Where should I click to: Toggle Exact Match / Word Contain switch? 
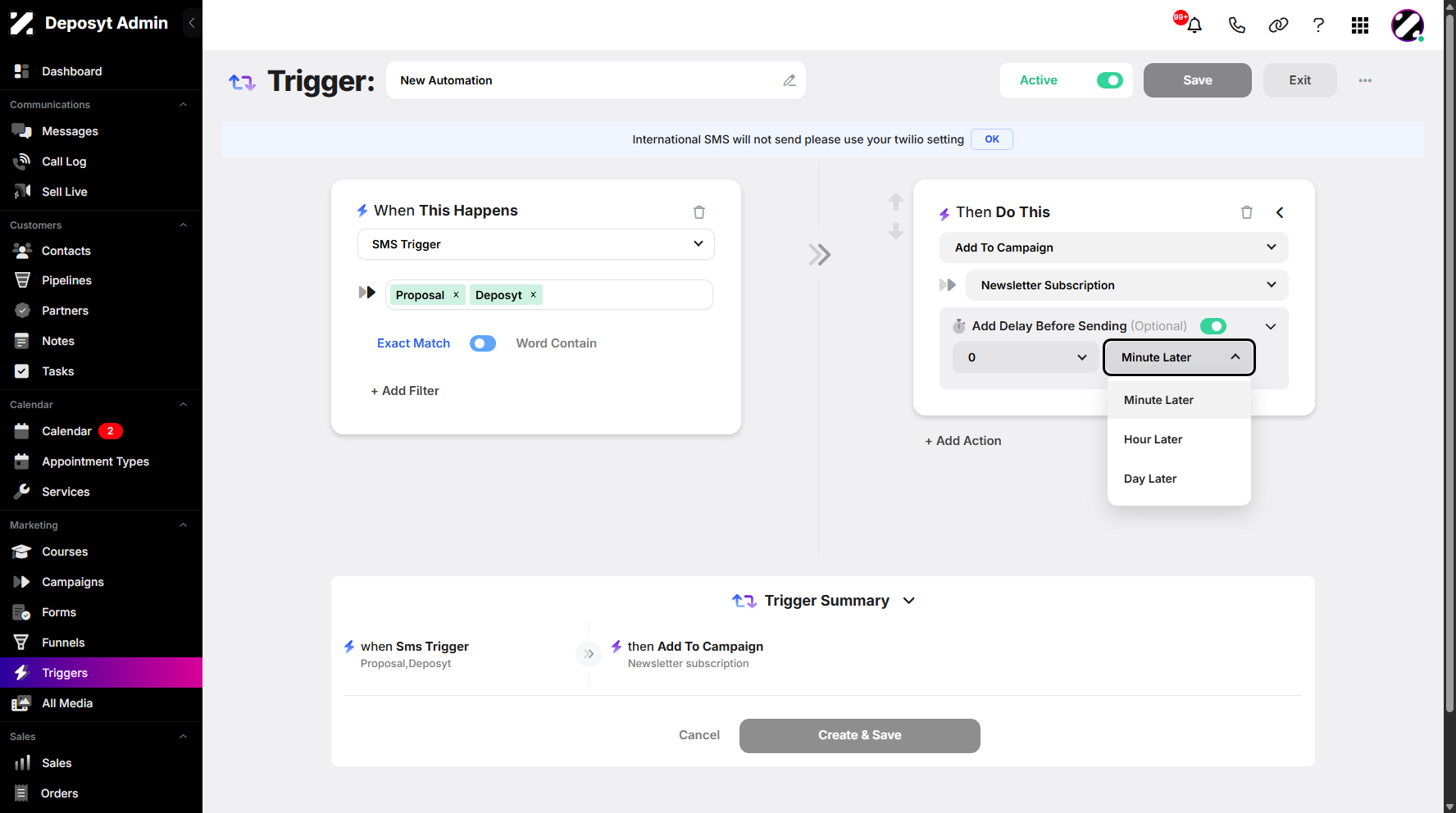tap(483, 343)
